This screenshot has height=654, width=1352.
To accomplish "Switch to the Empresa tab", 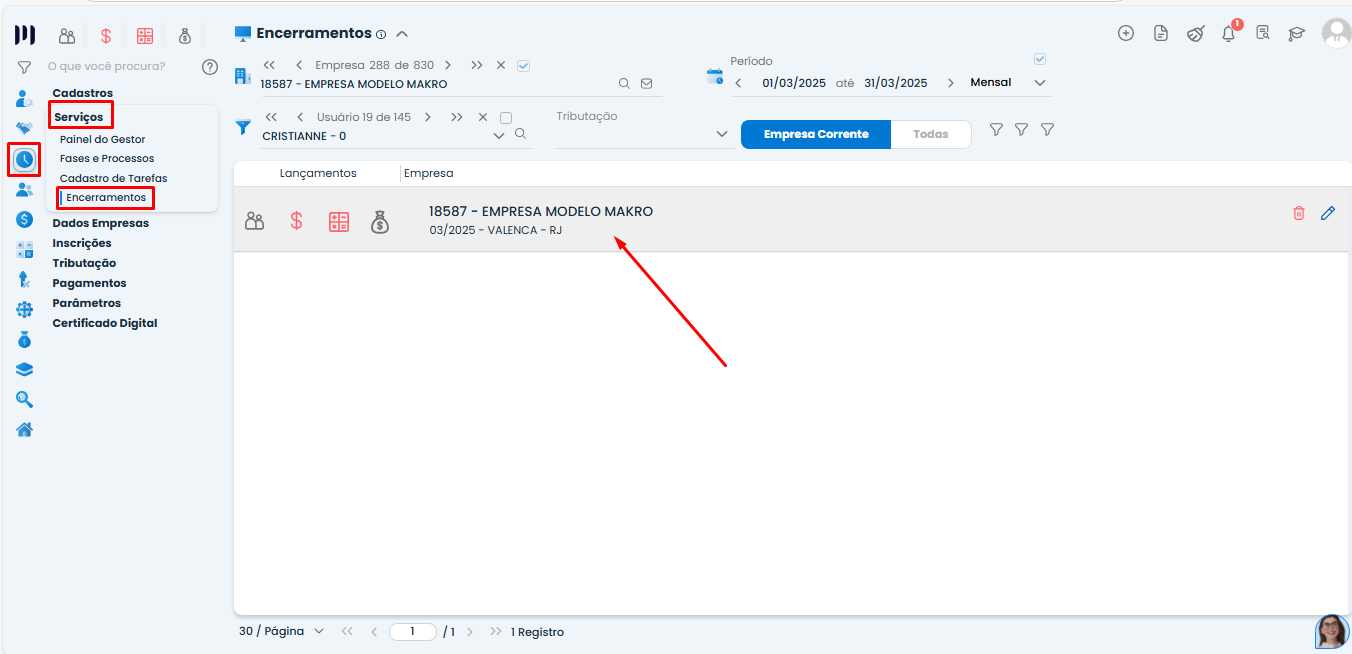I will [429, 172].
